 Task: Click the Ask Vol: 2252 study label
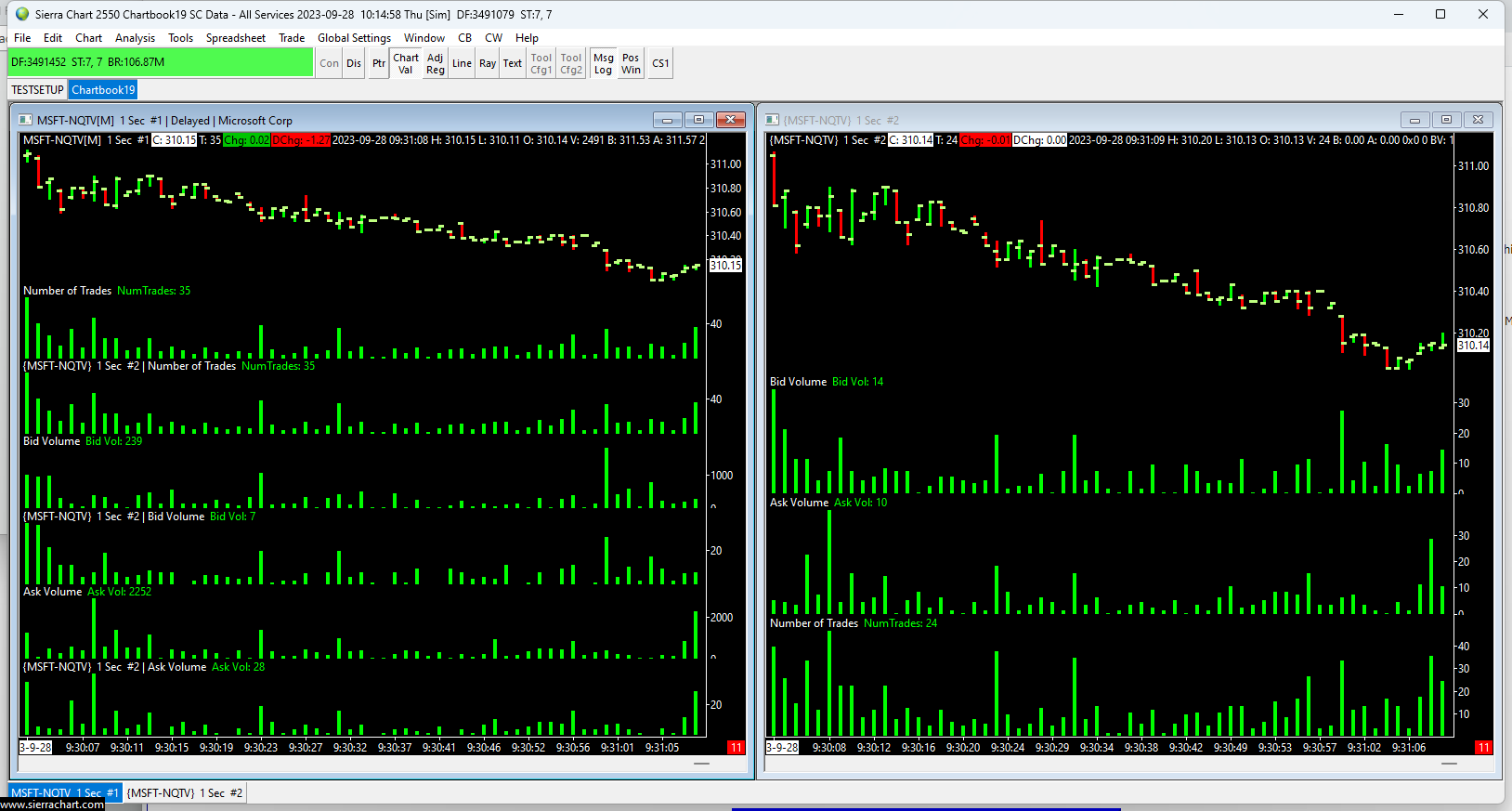tap(119, 592)
